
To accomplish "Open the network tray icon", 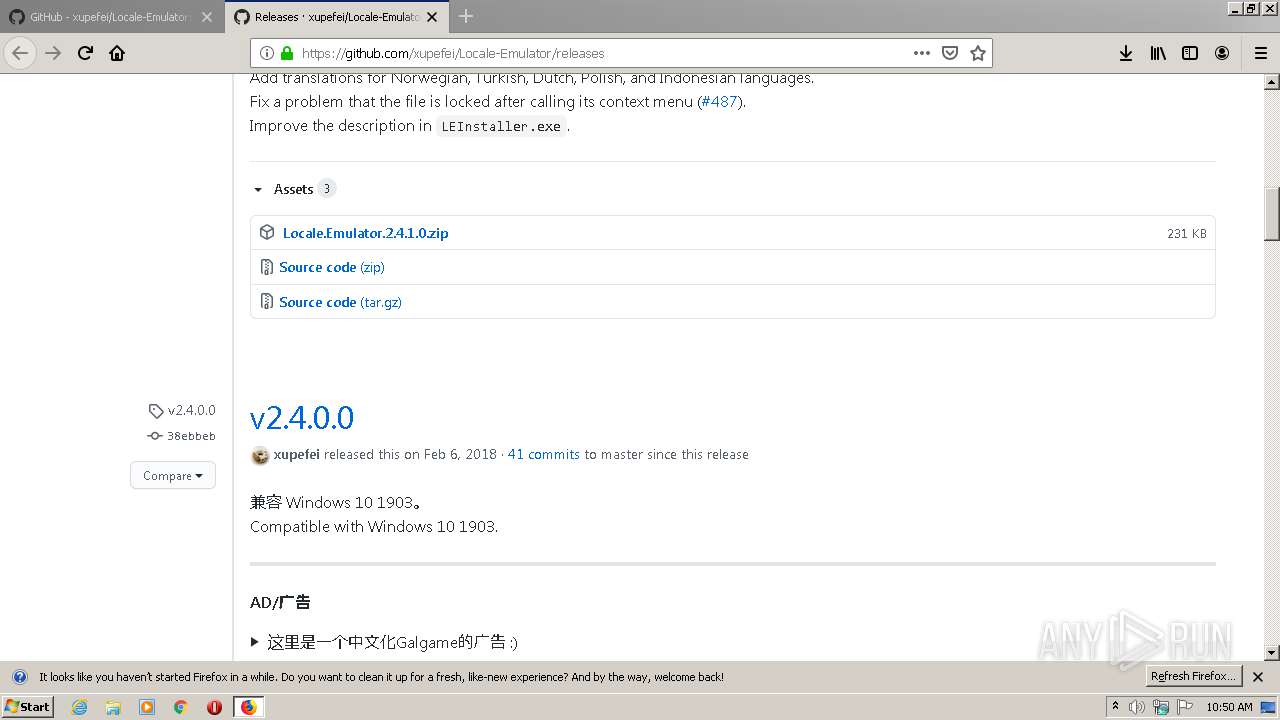I will 1161,707.
